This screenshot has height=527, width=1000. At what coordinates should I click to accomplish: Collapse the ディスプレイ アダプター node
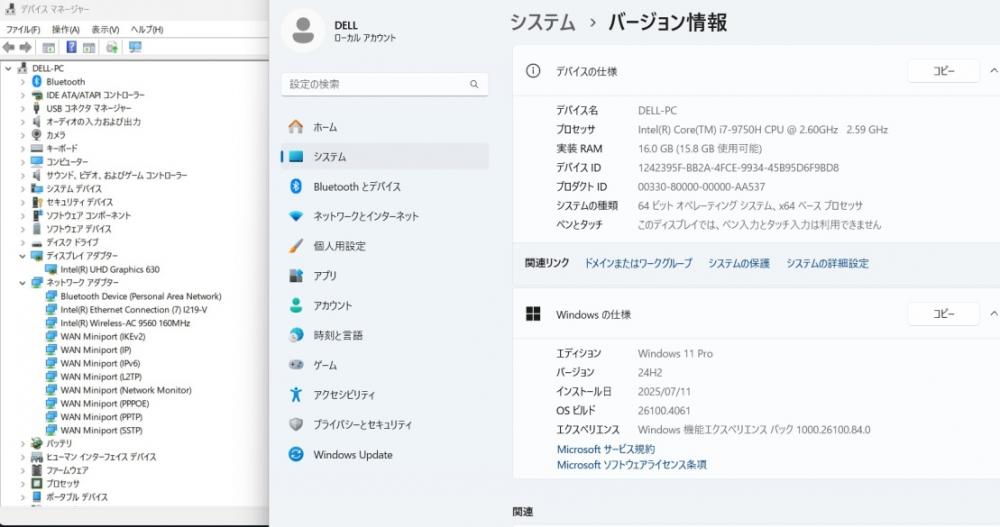[22, 256]
